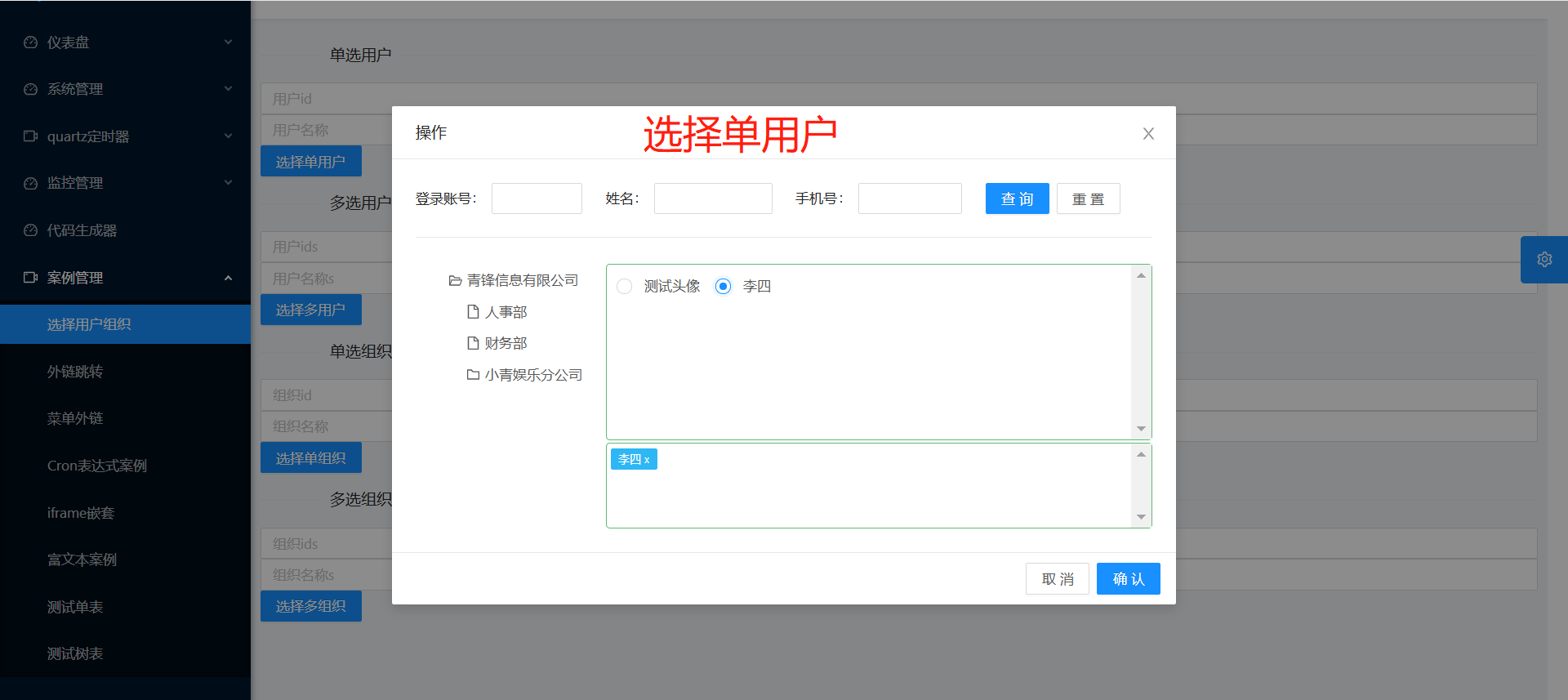Select the 李四 radio button
1568x700 pixels.
click(x=723, y=287)
